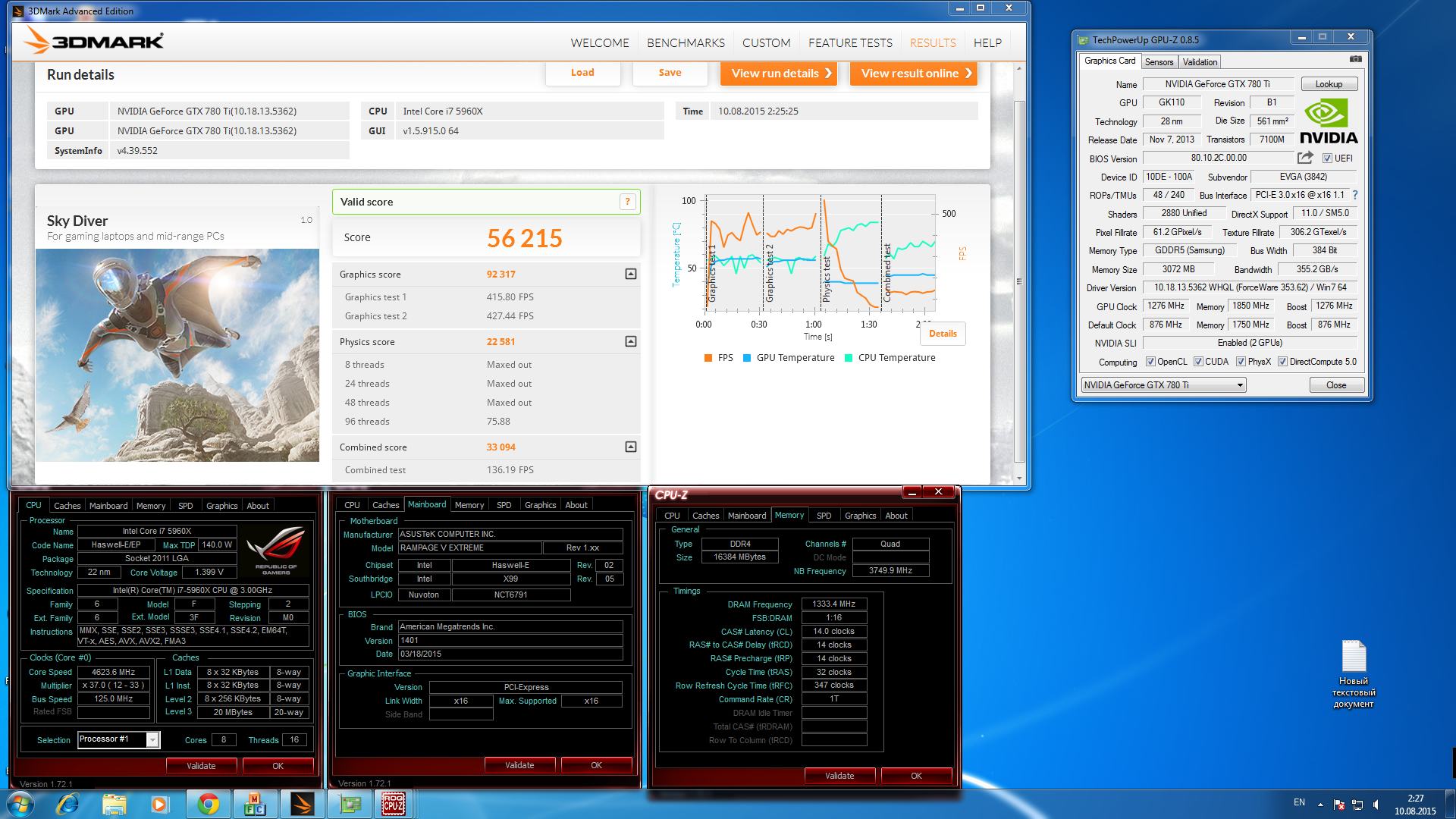
Task: Click the Bus Interface question mark icon
Action: coord(1355,195)
